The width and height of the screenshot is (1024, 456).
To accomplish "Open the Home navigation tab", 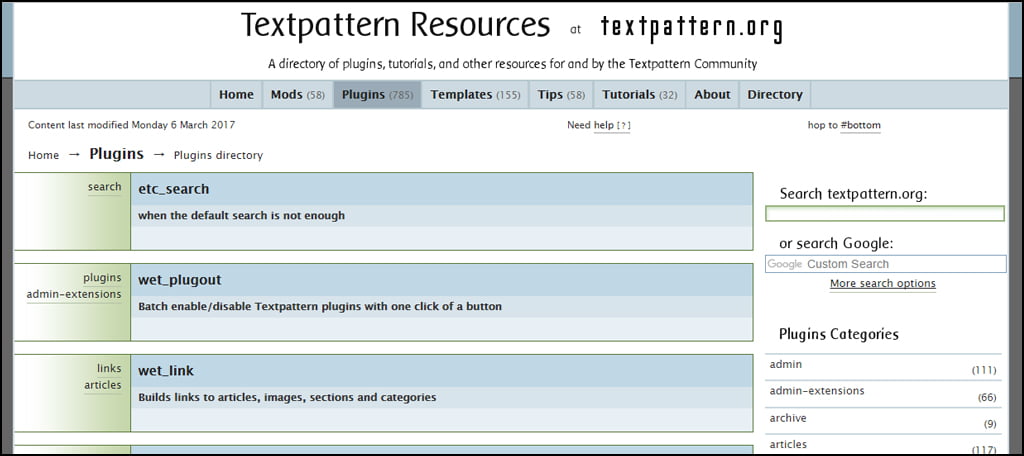I will click(x=236, y=95).
